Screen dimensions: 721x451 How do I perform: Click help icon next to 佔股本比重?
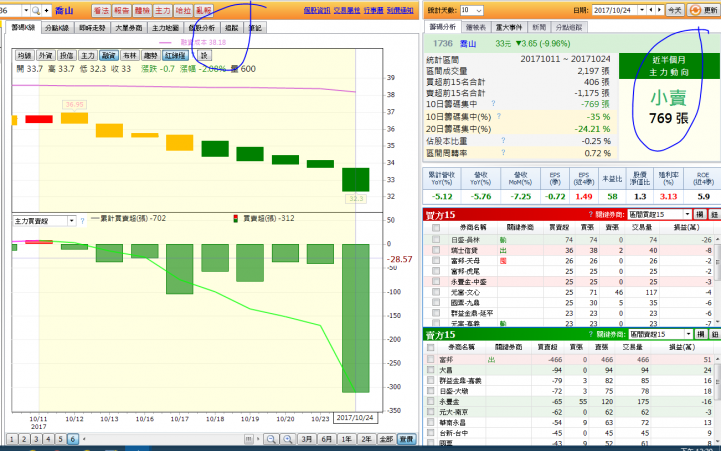503,140
